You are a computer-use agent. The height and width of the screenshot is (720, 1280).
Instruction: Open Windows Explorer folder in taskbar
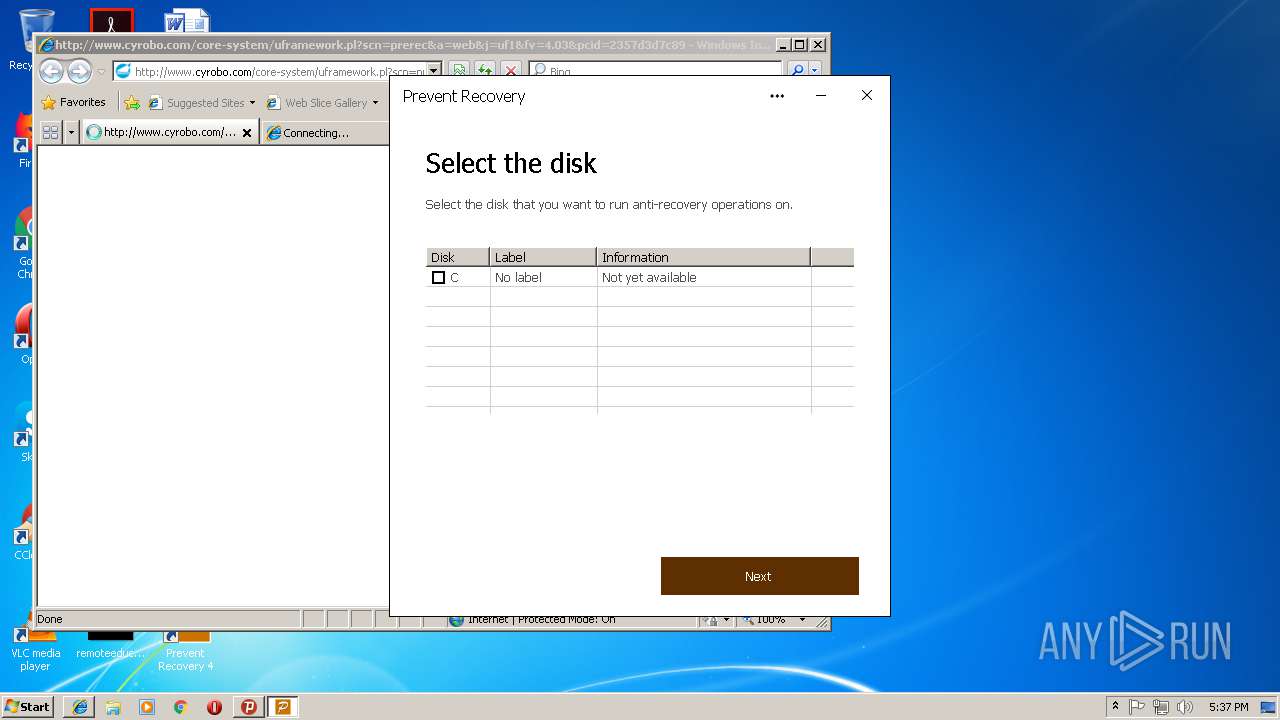click(113, 706)
